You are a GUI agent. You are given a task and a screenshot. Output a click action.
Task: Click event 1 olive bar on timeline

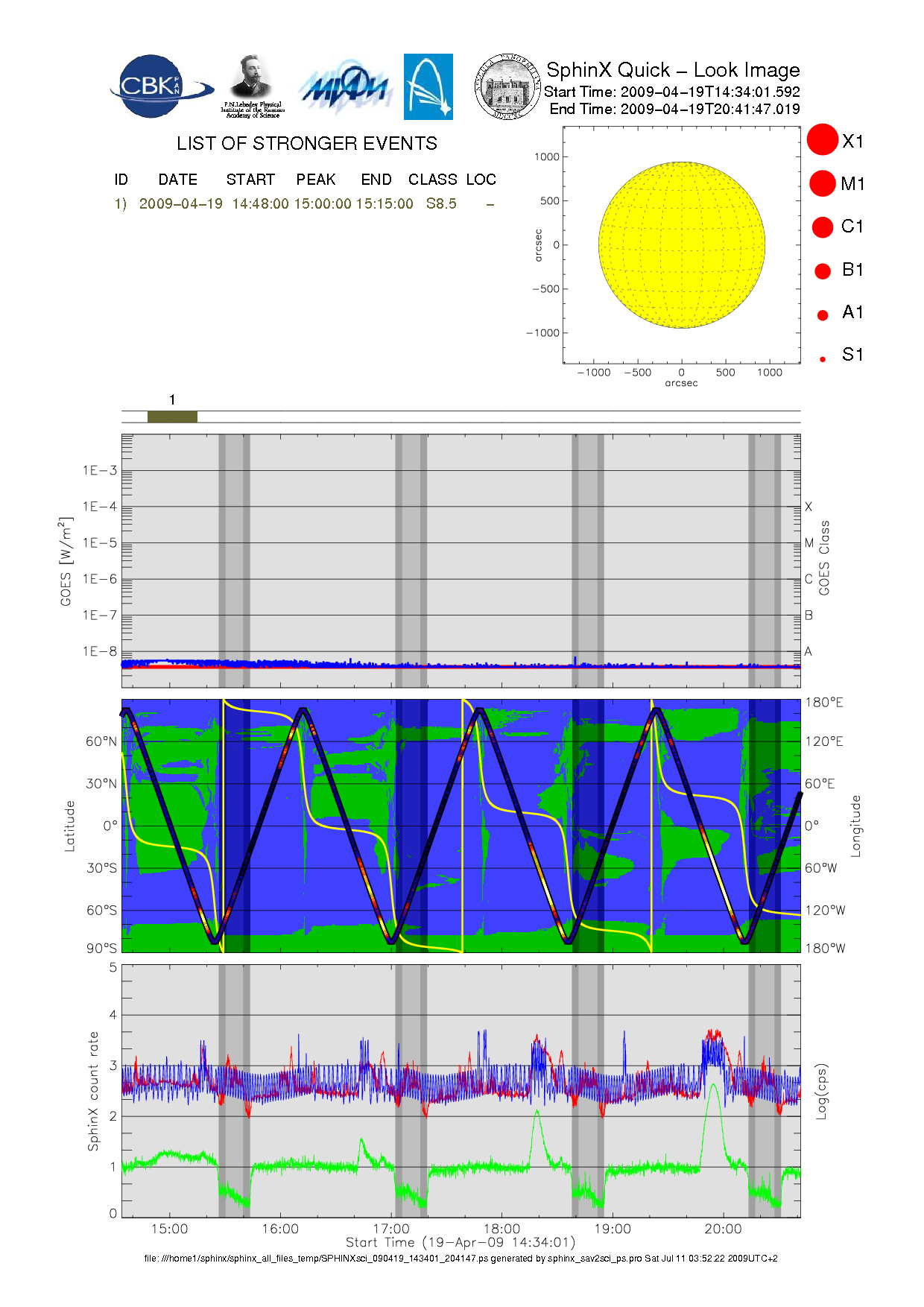pos(172,417)
